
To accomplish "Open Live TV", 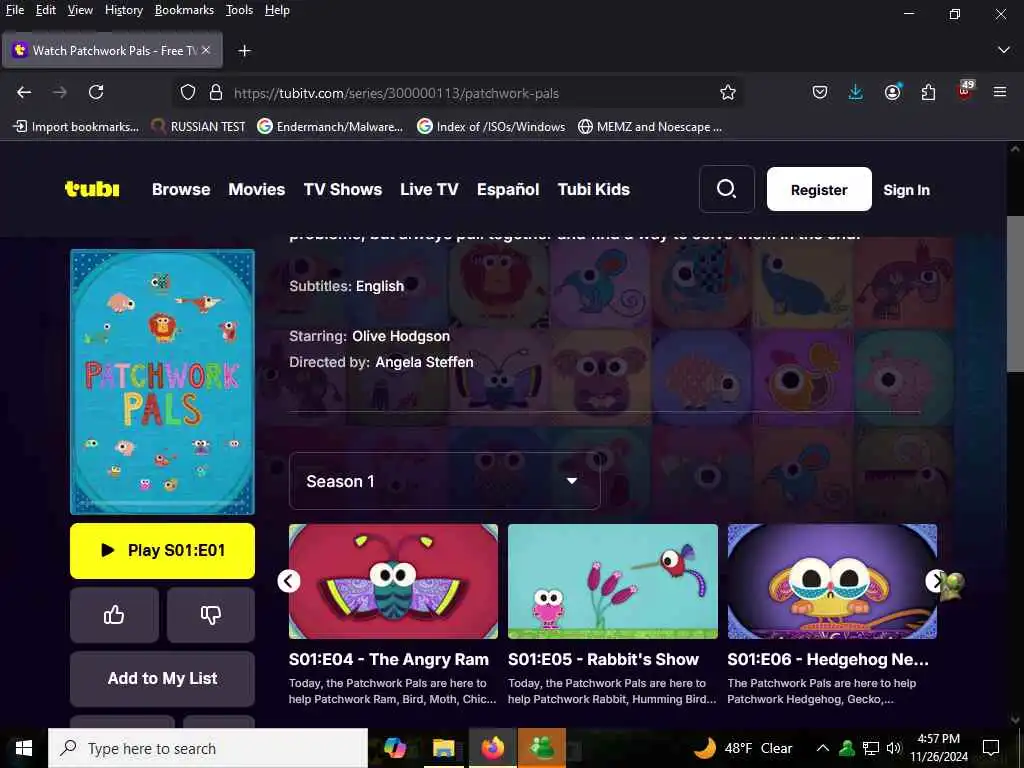I will (x=429, y=189).
